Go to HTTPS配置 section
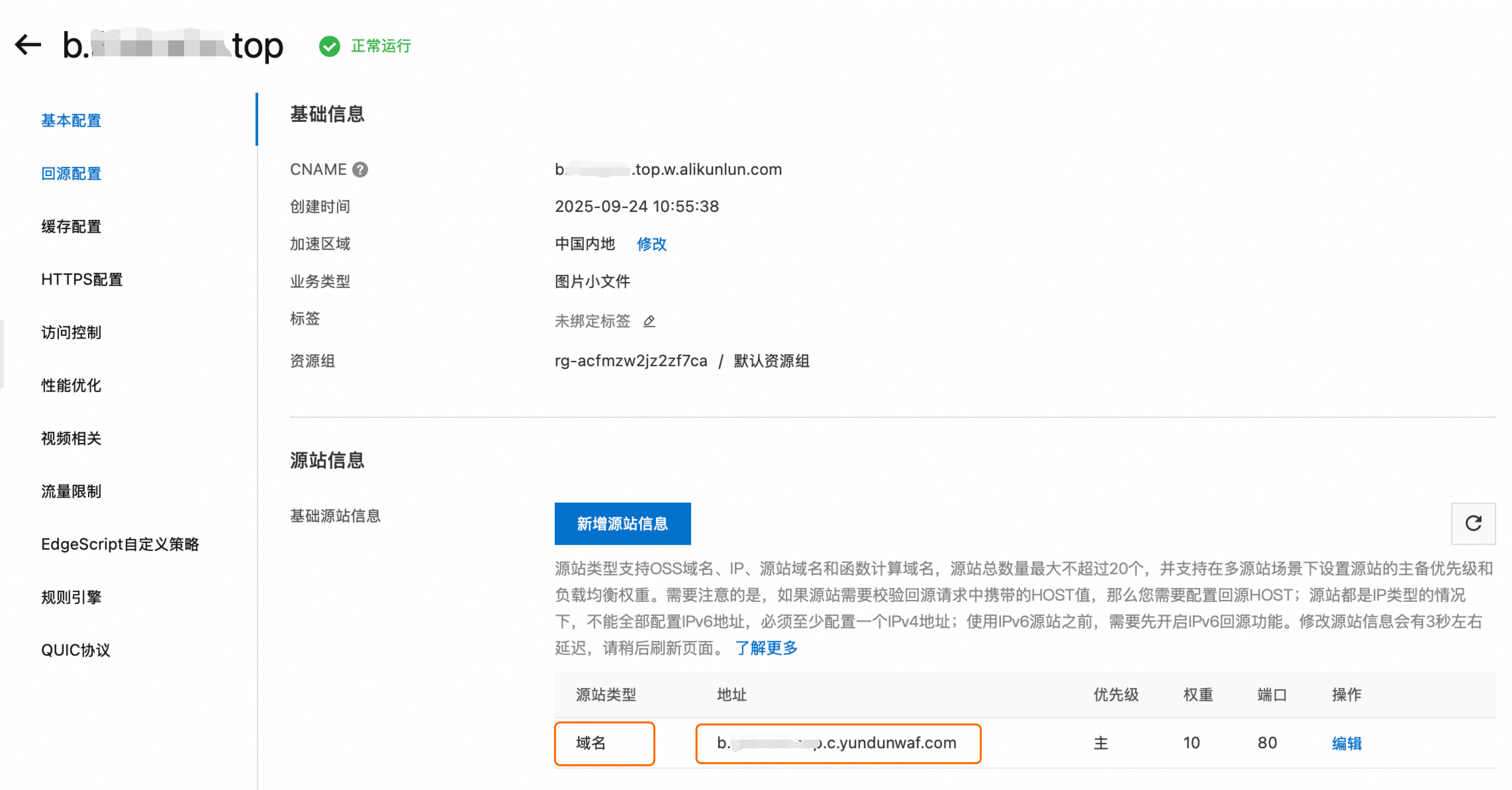 click(81, 279)
